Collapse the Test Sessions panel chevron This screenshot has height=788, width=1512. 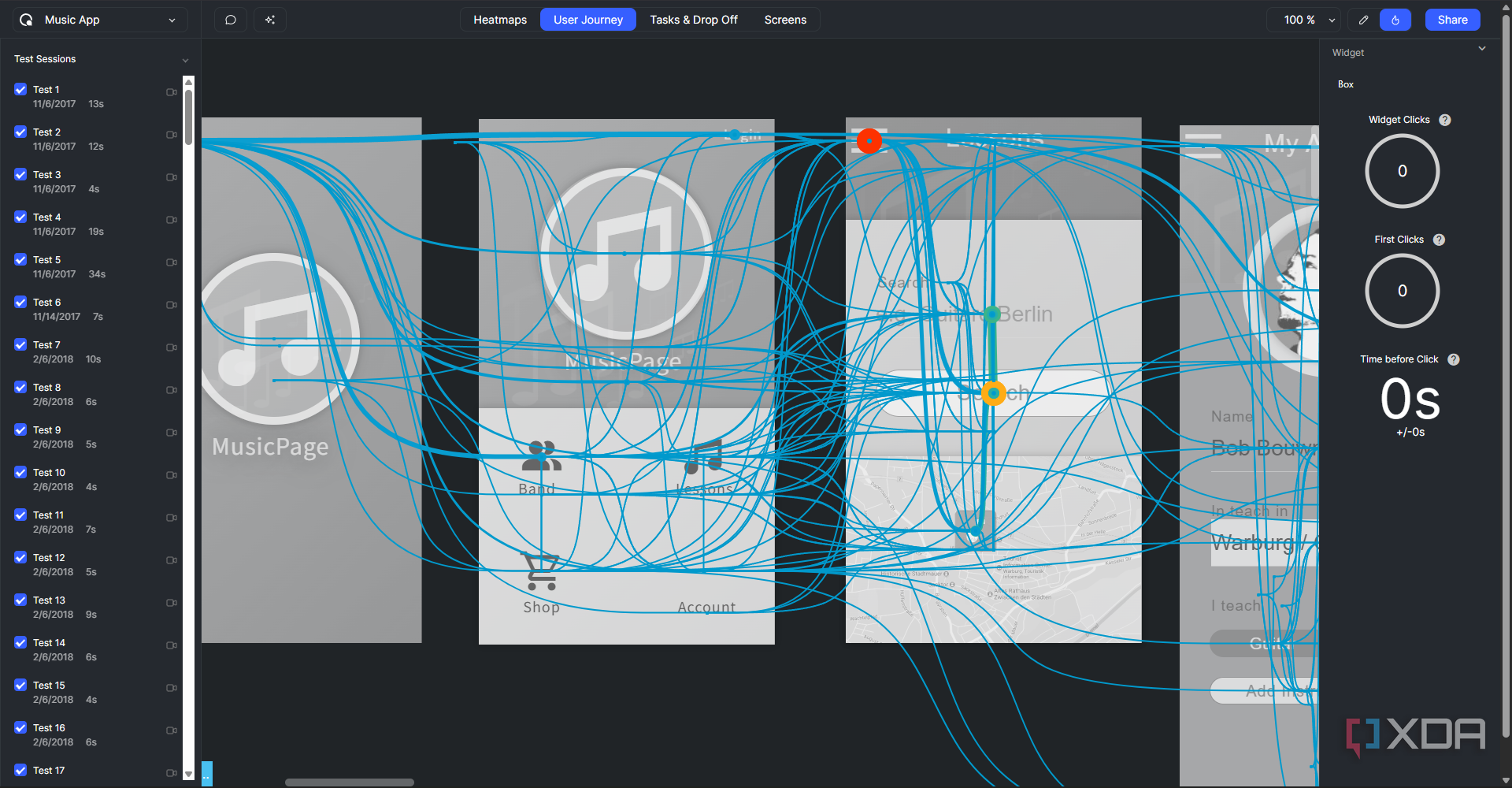[185, 60]
